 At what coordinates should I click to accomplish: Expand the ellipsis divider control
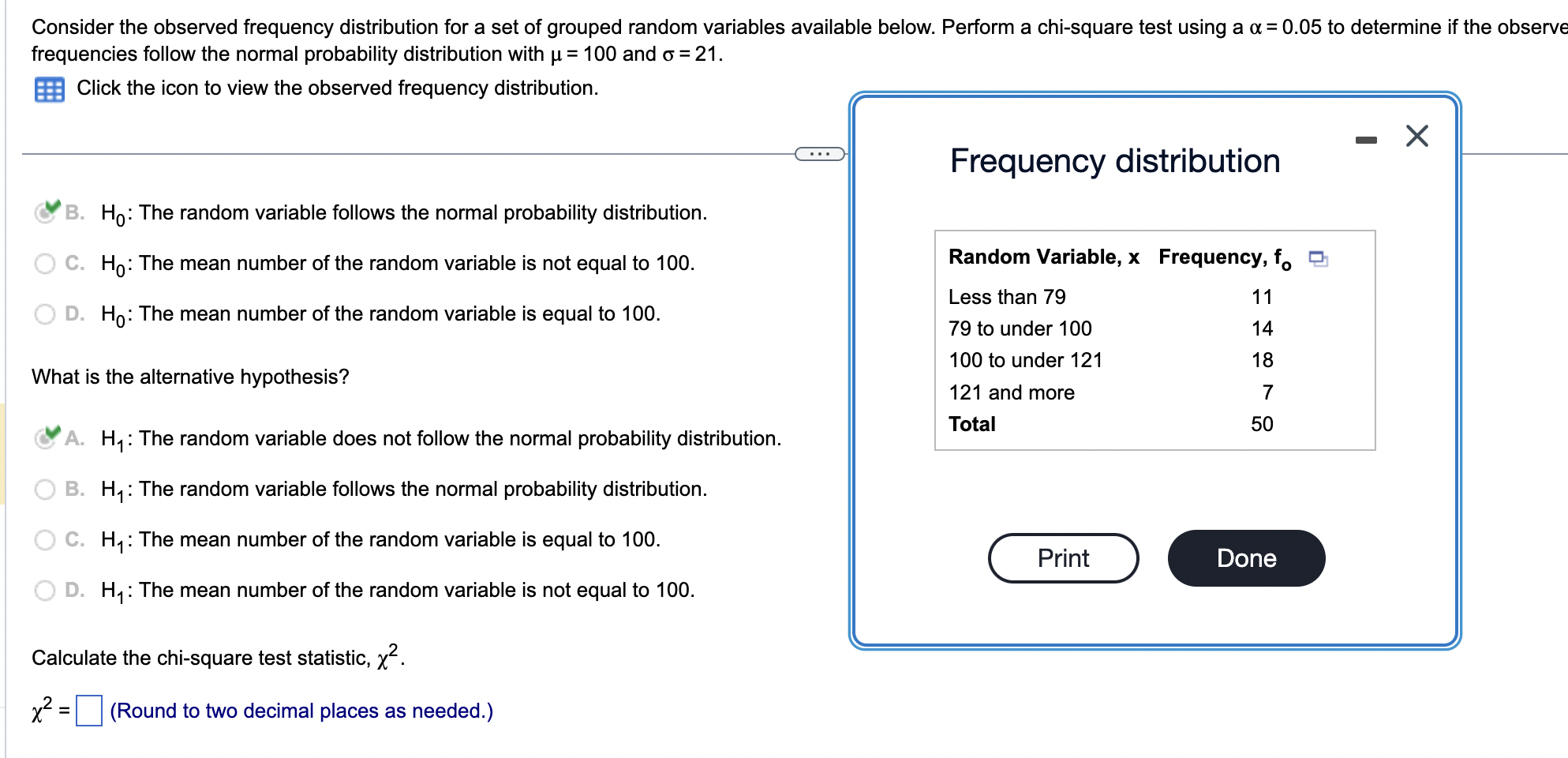[x=821, y=152]
